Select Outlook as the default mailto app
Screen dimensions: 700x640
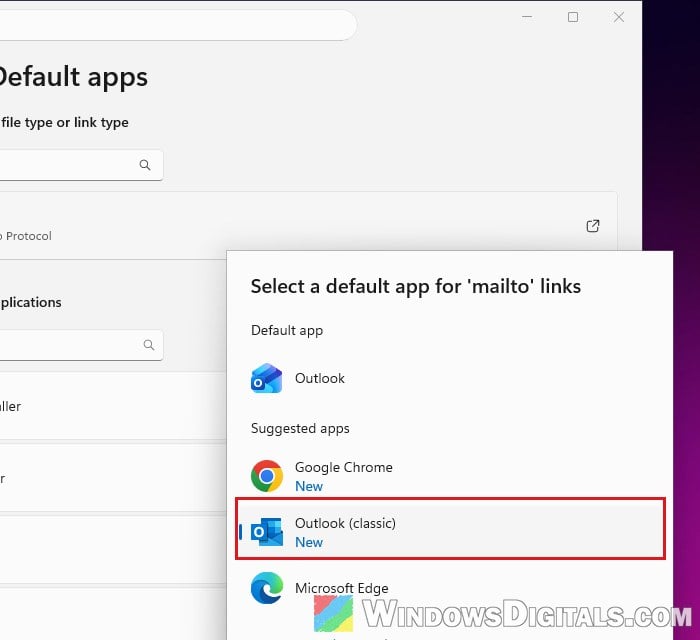[x=450, y=378]
